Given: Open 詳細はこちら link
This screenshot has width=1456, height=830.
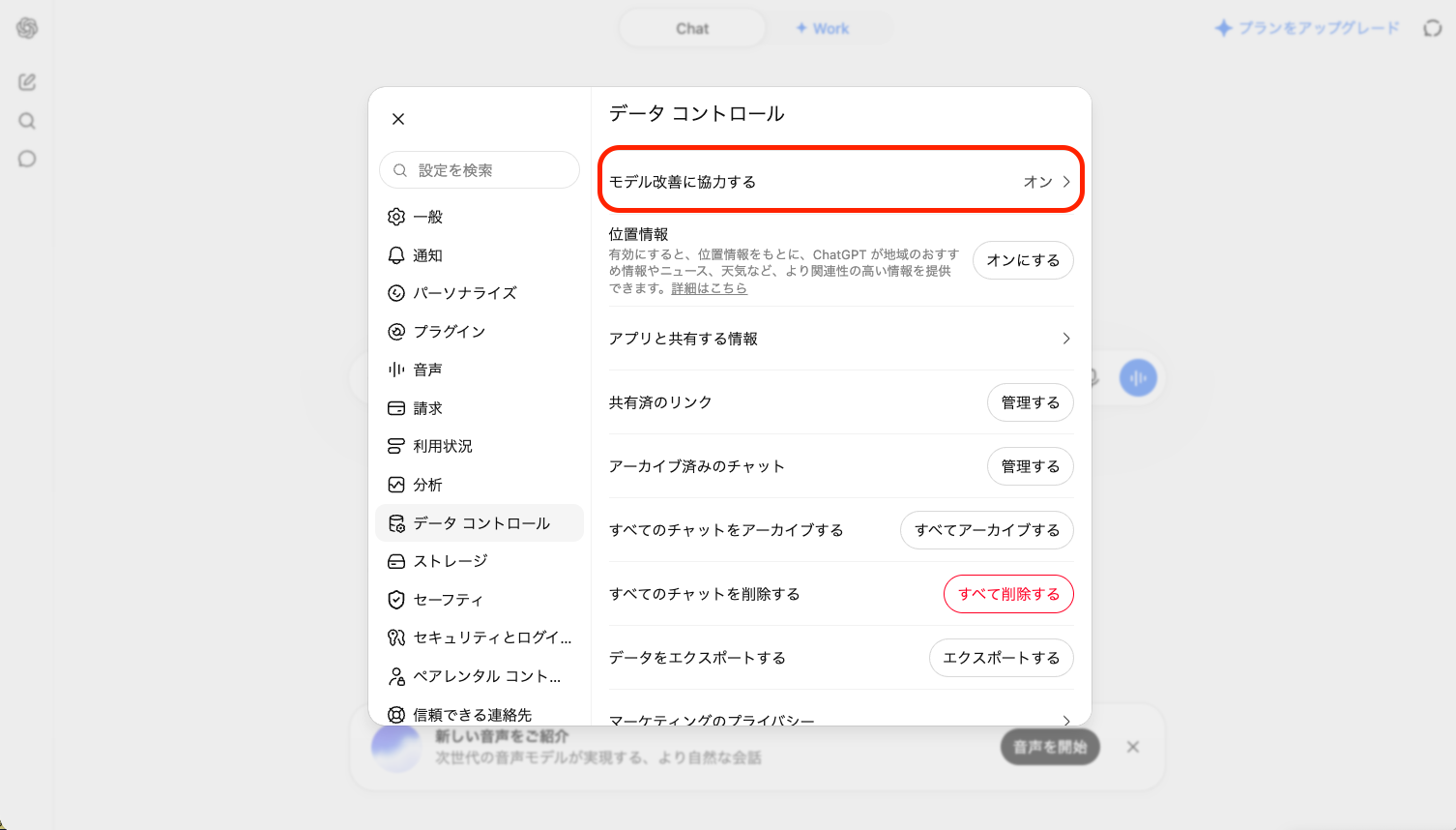Looking at the screenshot, I should [x=710, y=288].
